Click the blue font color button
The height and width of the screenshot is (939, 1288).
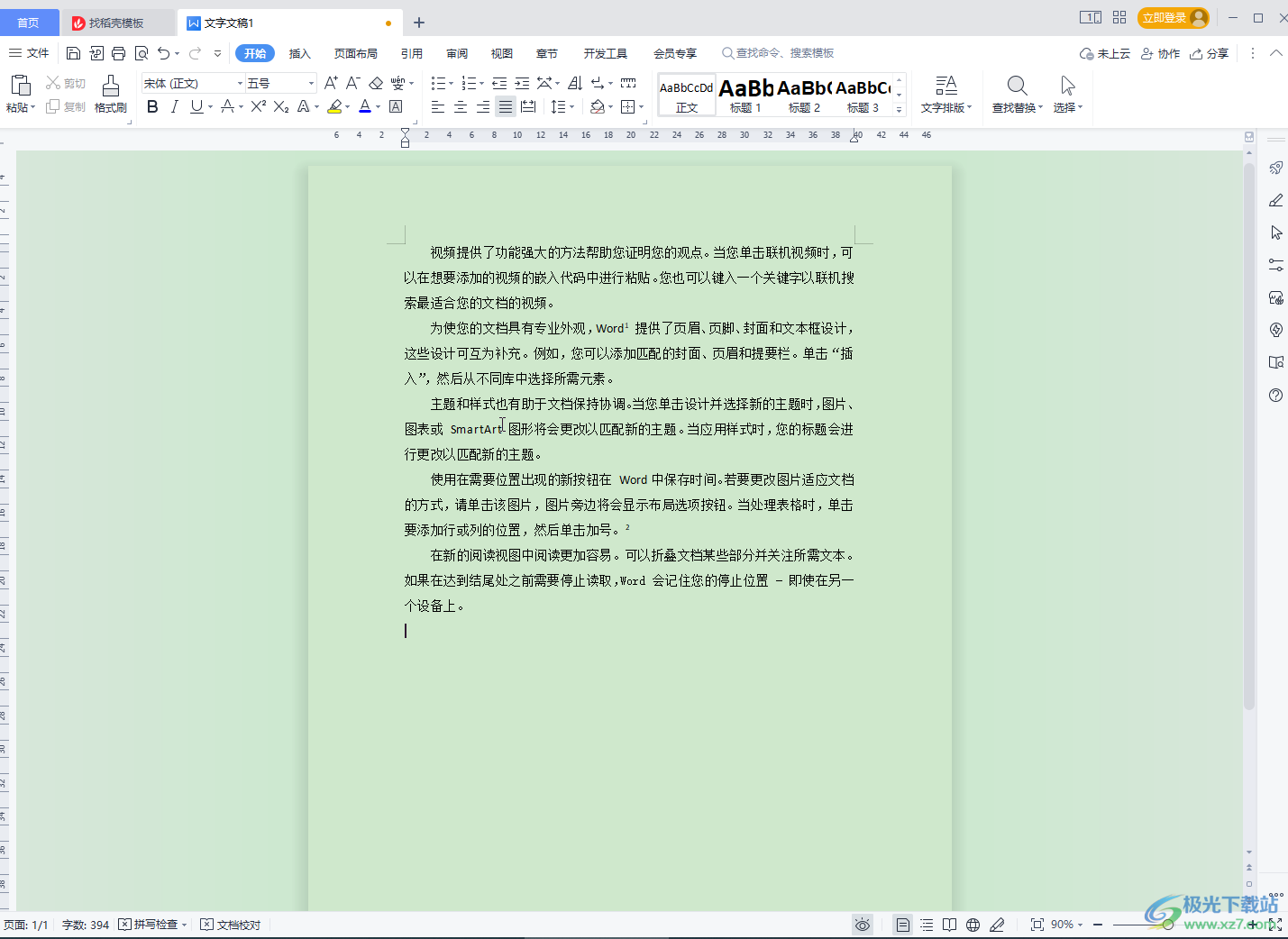click(365, 106)
